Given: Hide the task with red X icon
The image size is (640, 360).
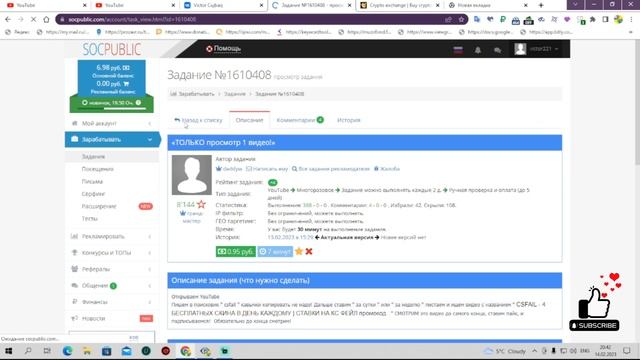Looking at the screenshot, I should coord(309,251).
